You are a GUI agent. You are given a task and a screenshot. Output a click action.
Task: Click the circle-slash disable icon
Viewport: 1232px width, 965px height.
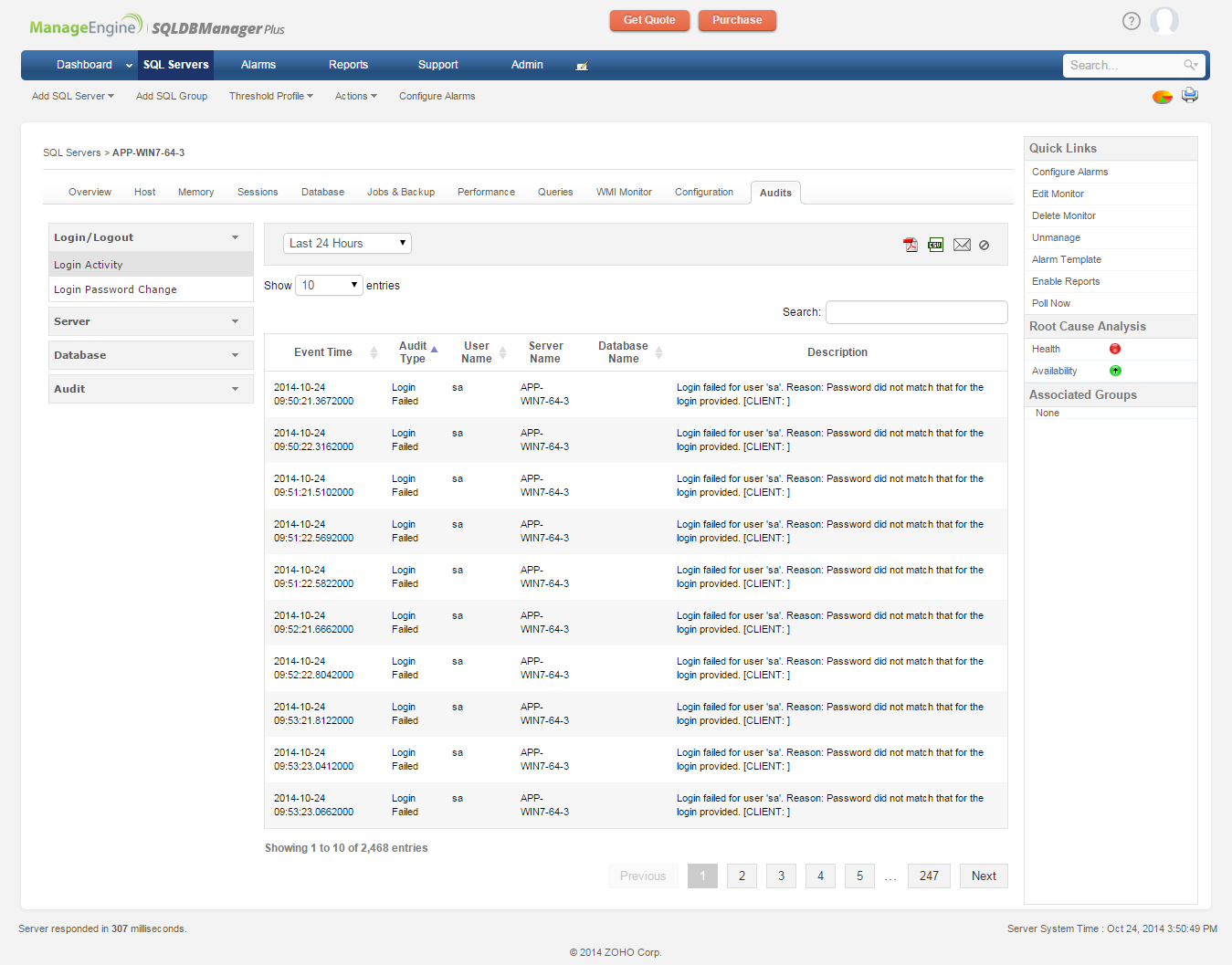pyautogui.click(x=984, y=245)
